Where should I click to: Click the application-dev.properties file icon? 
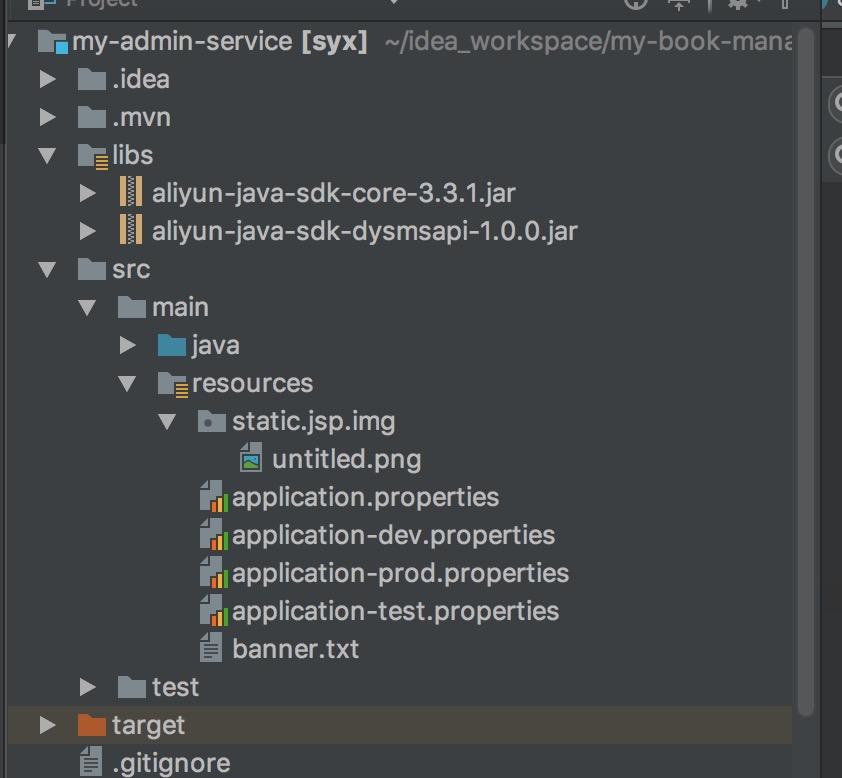(212, 535)
